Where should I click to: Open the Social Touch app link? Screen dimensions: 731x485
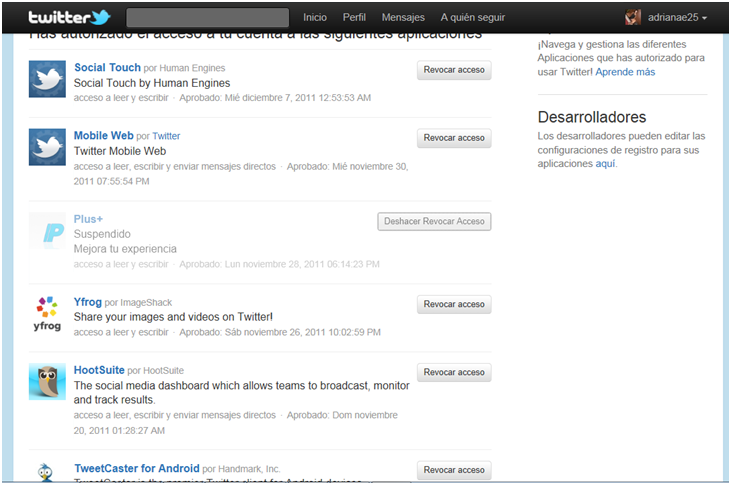click(107, 68)
